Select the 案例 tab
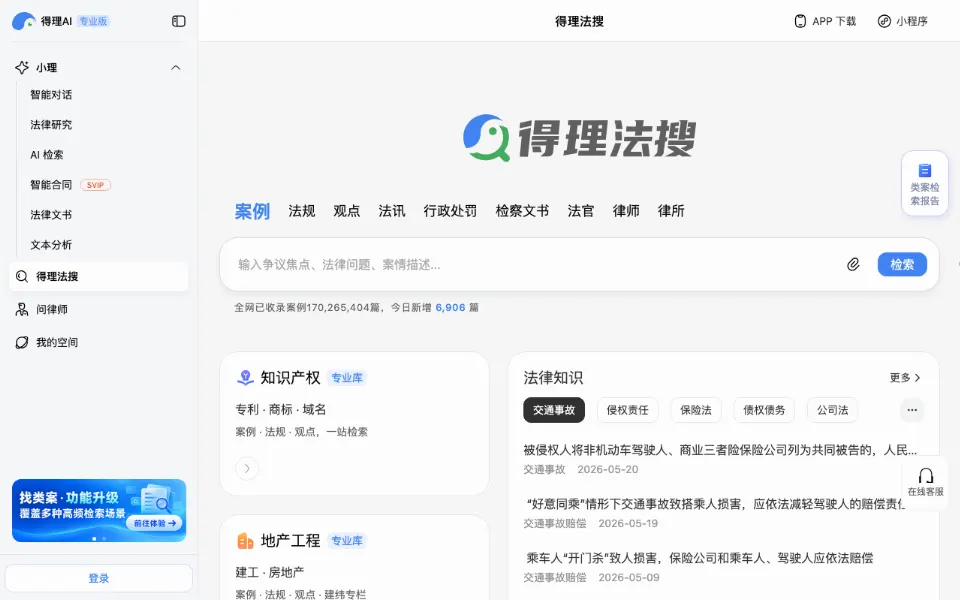The width and height of the screenshot is (960, 600). (252, 211)
